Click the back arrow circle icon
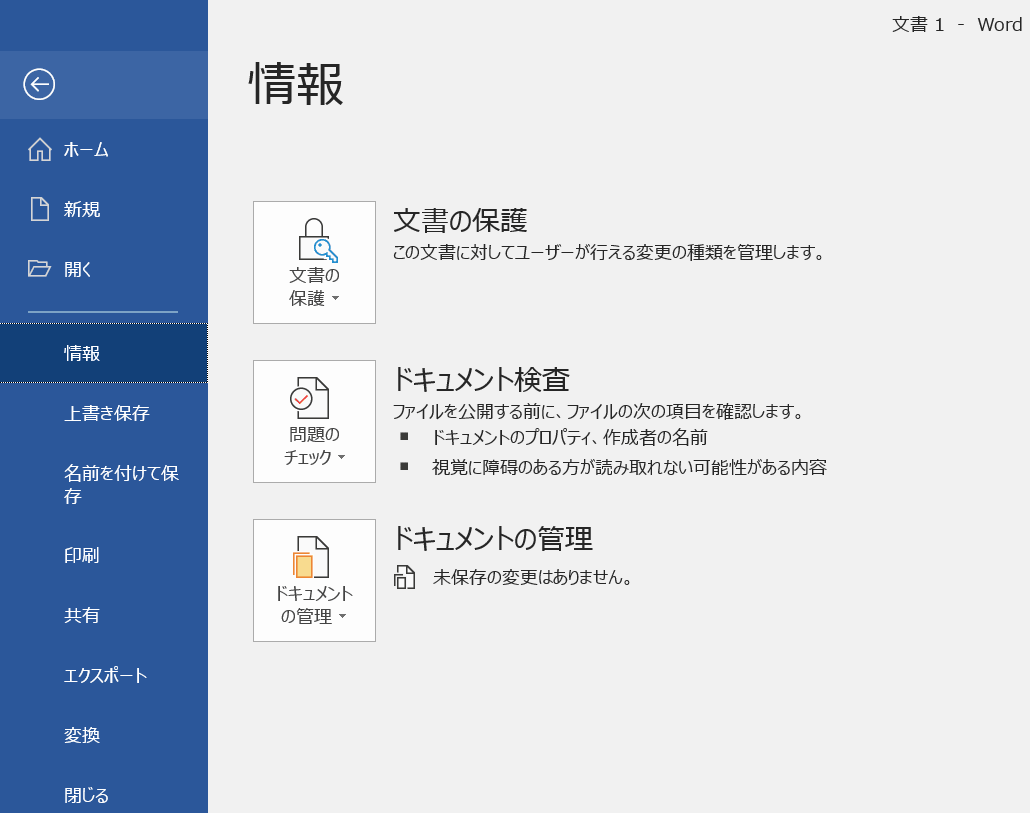 [x=39, y=84]
